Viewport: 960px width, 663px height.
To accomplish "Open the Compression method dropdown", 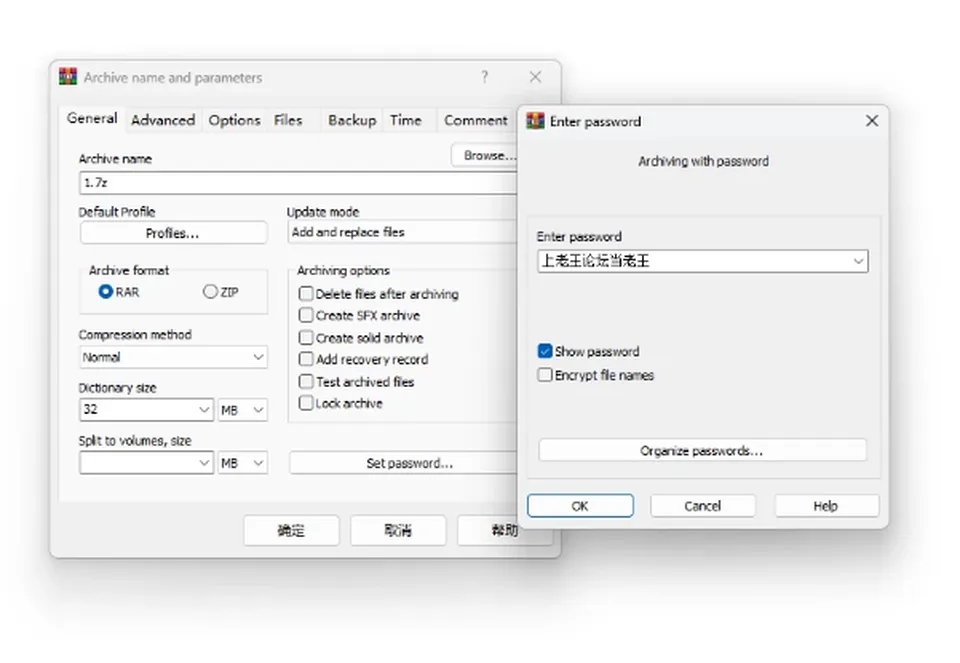I will 173,357.
